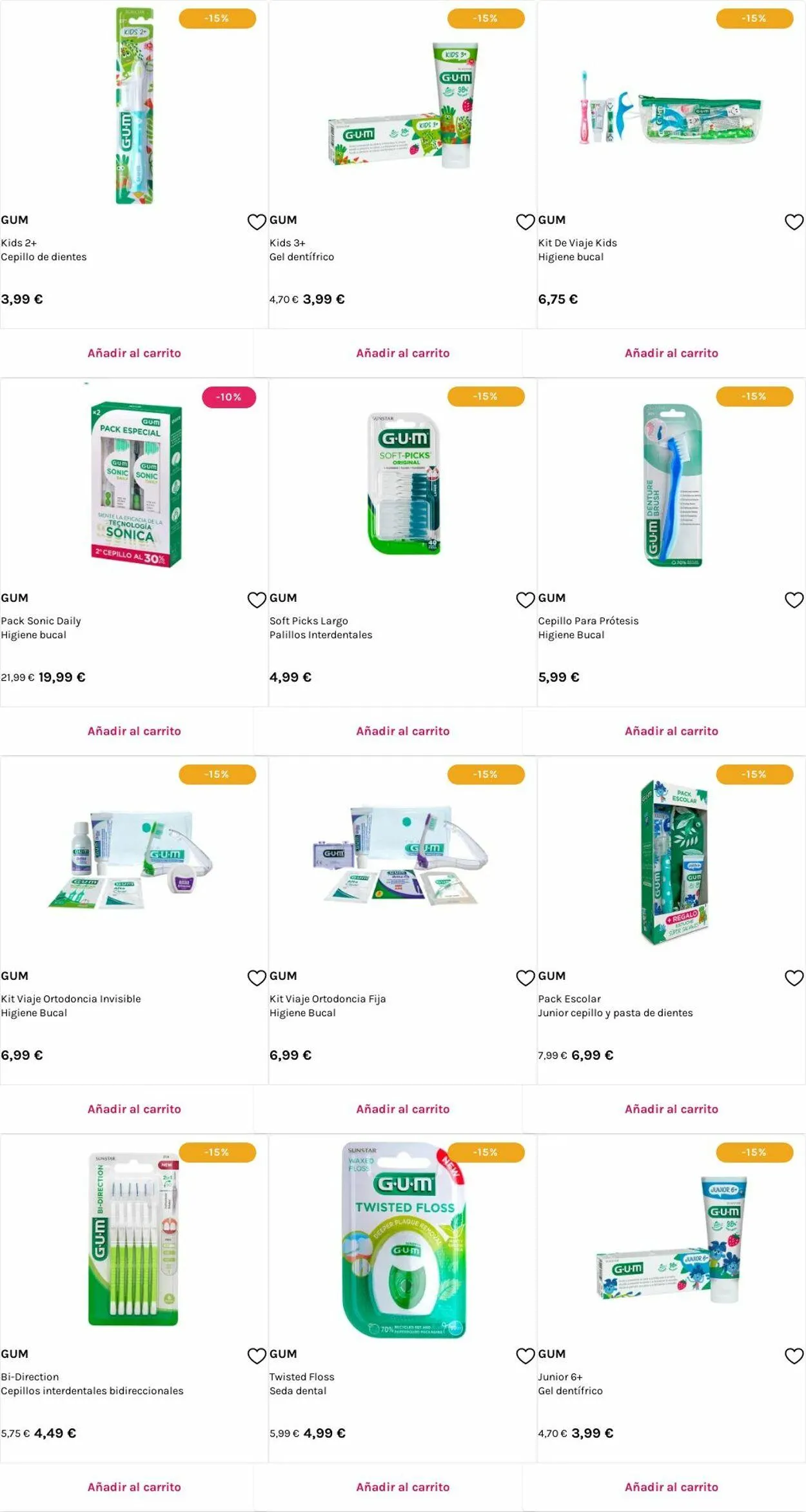This screenshot has width=806, height=1512.
Task: Add Junior 6+ Gel dentífrico to cart
Action: click(671, 1487)
